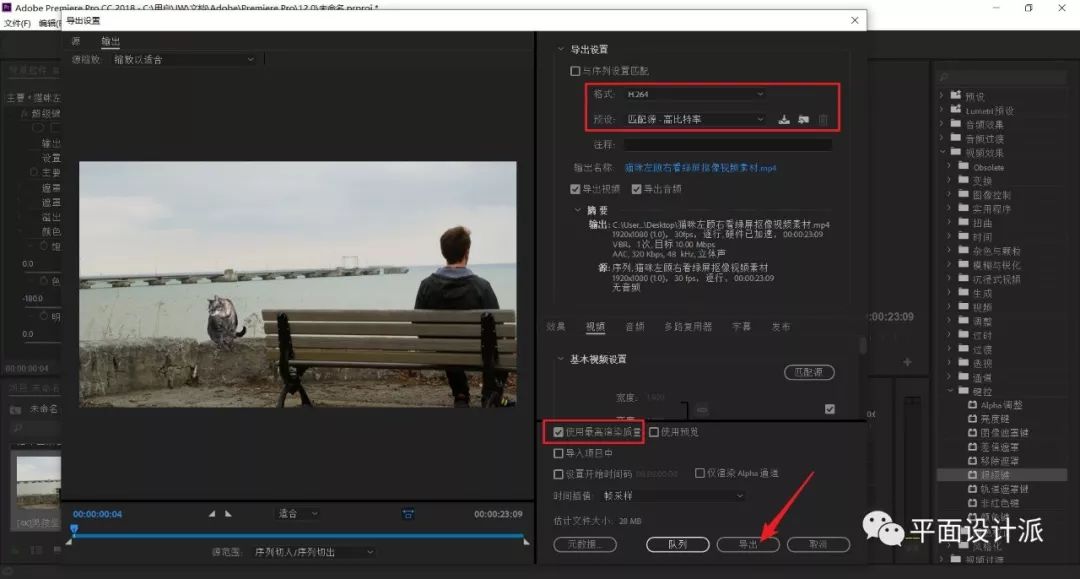
Task: Open the 预设 匹配源 preset dropdown
Action: pos(694,120)
